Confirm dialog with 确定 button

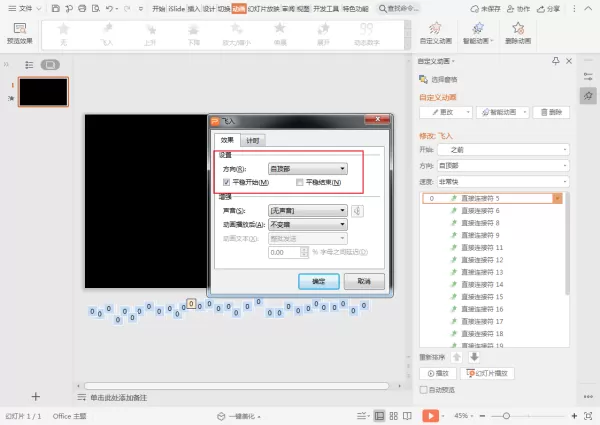pos(319,281)
